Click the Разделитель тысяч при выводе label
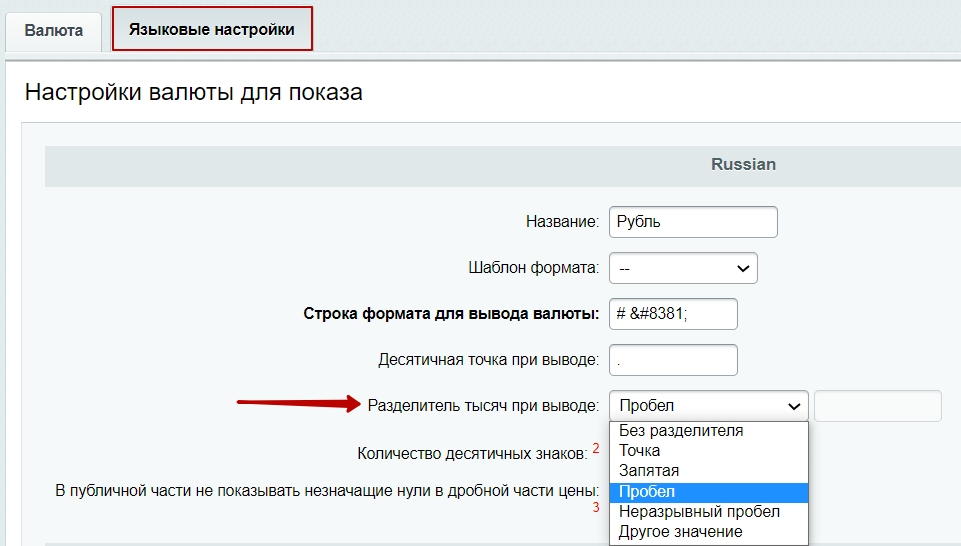The width and height of the screenshot is (961, 546). point(483,406)
